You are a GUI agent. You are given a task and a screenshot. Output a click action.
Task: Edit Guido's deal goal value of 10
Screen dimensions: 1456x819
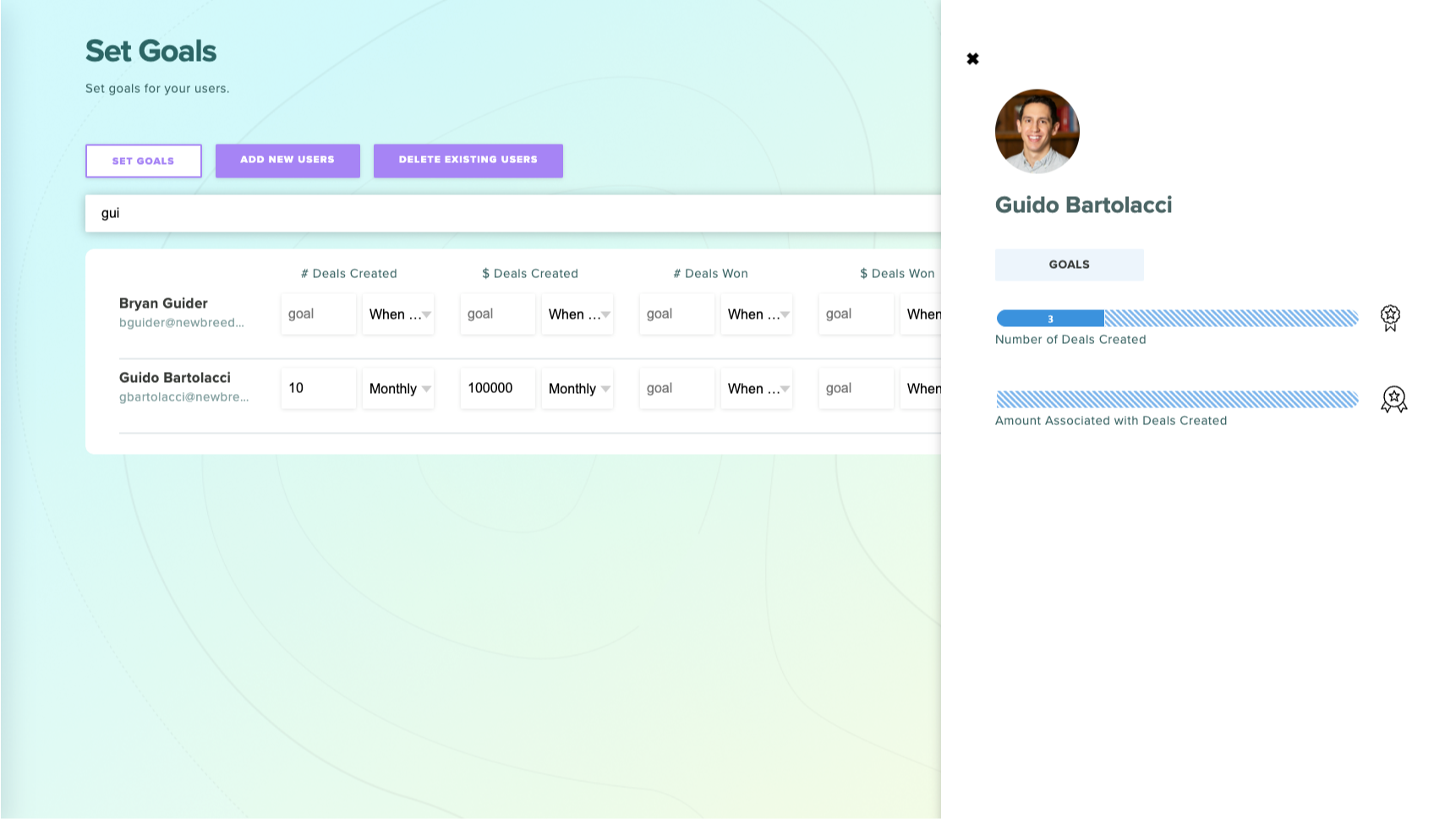tap(318, 388)
